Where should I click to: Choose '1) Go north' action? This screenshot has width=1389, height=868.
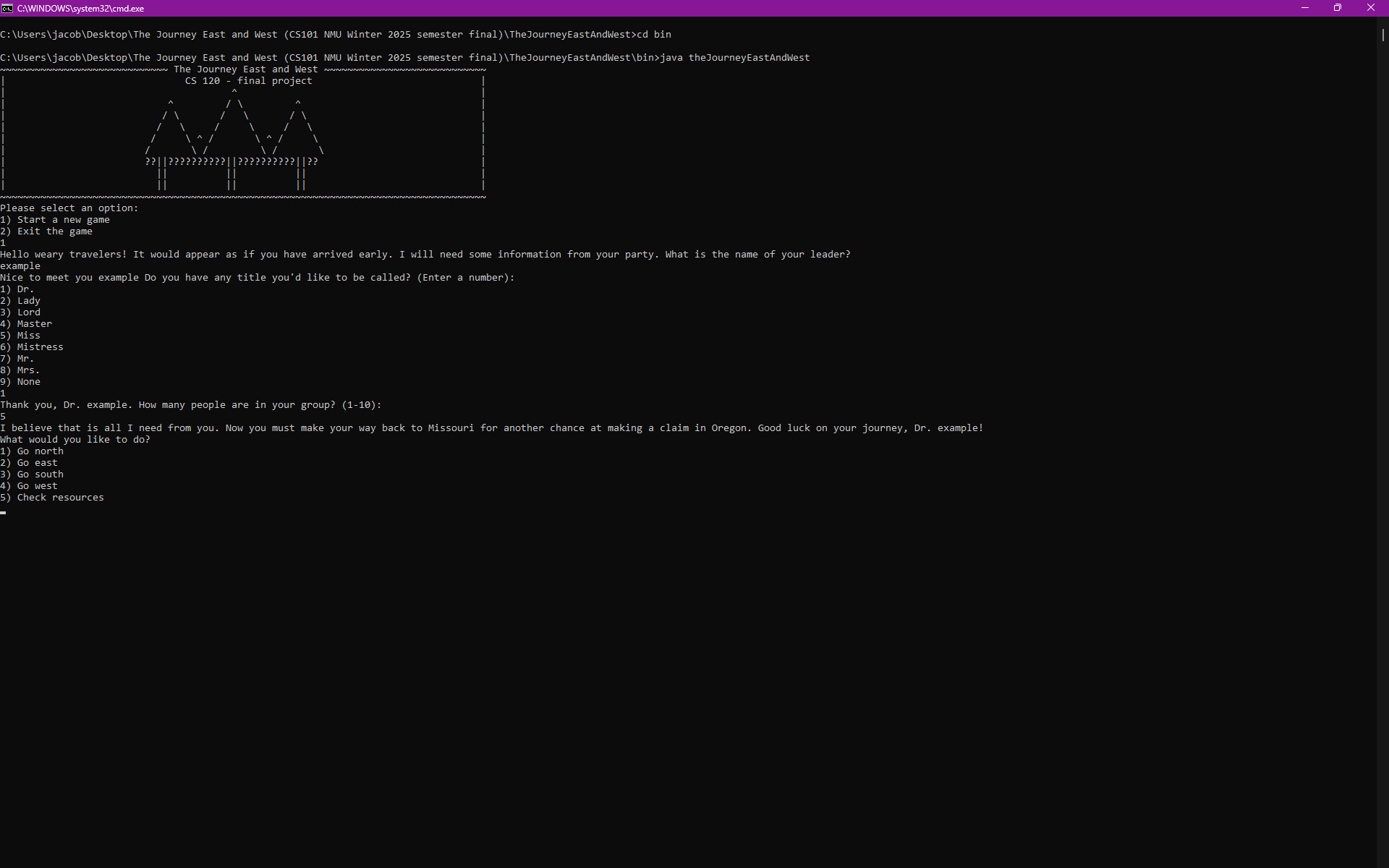pos(32,451)
